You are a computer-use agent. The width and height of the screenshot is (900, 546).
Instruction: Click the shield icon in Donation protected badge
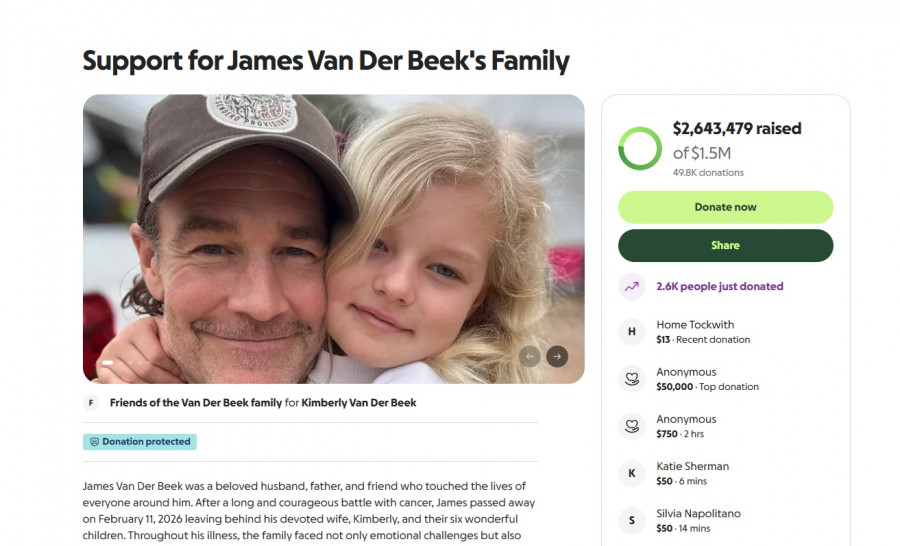click(95, 442)
